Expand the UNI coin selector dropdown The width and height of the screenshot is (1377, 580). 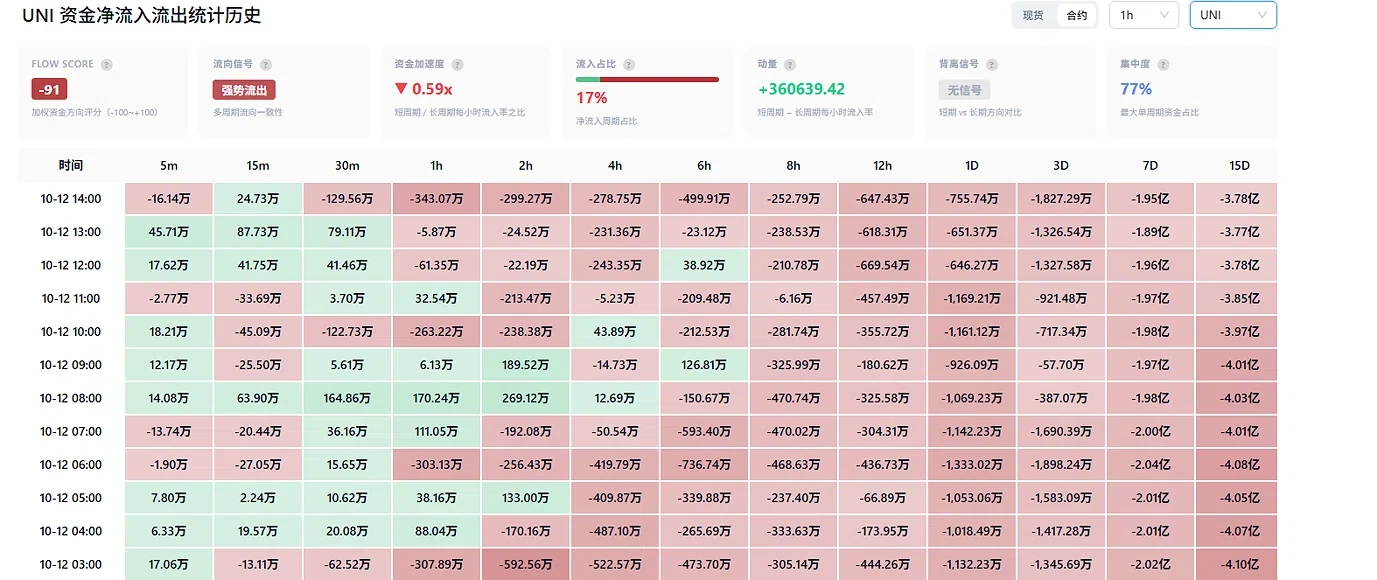tap(1233, 15)
